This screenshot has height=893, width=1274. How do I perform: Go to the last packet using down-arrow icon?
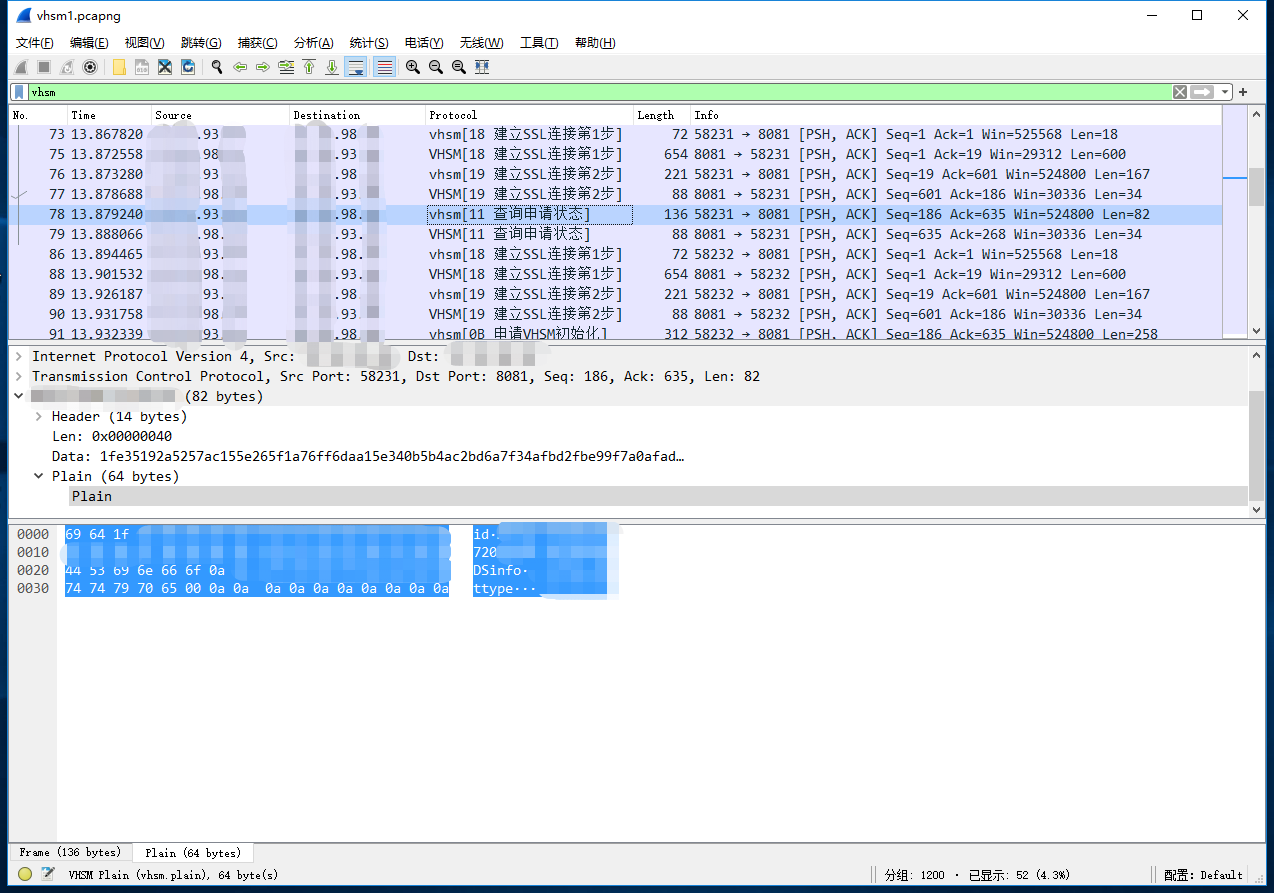(332, 67)
